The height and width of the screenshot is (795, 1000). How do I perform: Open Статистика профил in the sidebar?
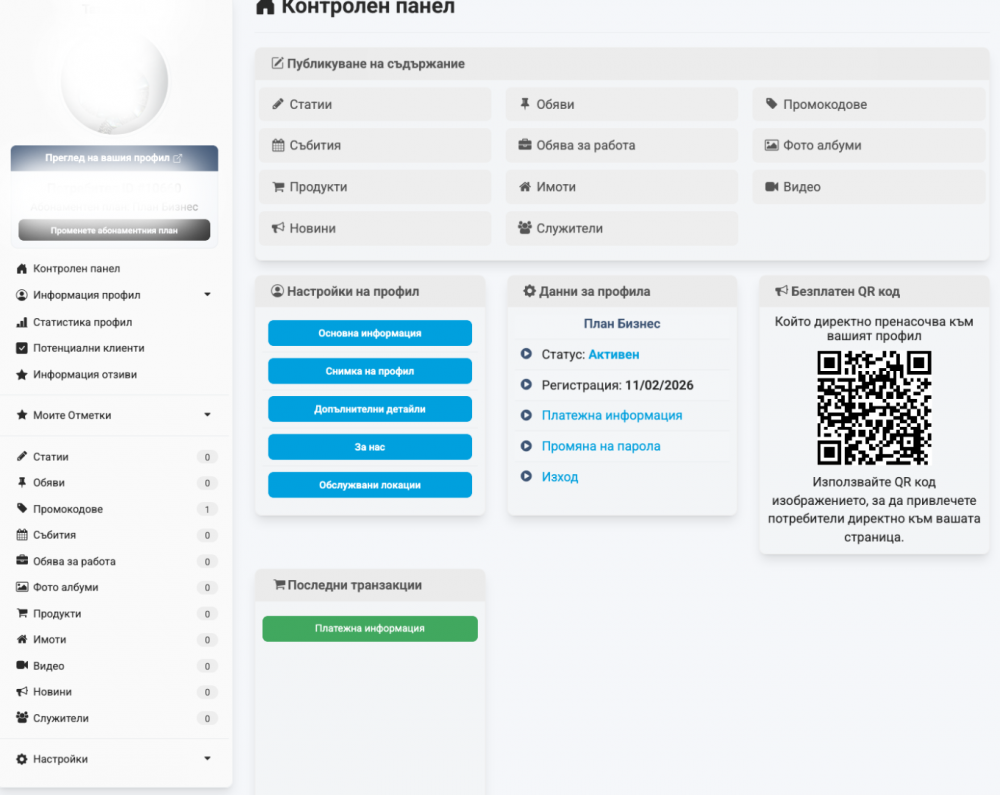coord(82,322)
